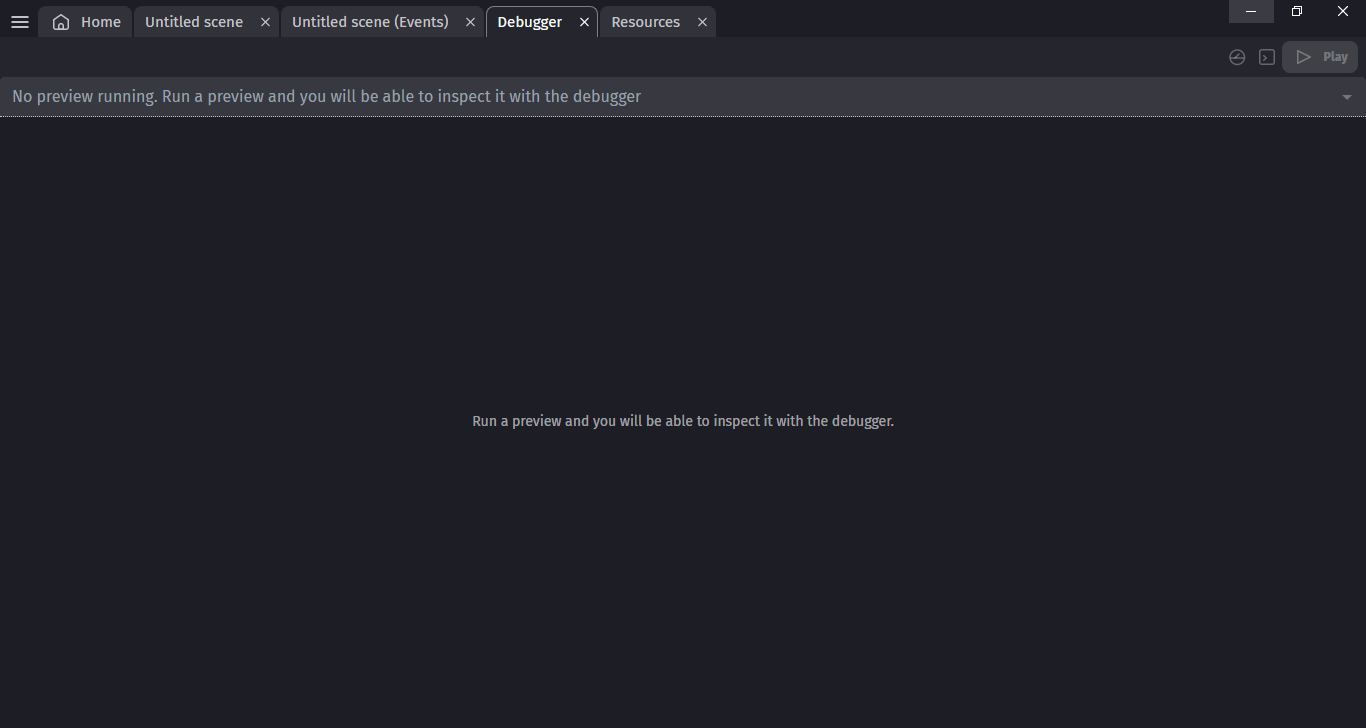Viewport: 1366px width, 728px height.
Task: Go to the Home tab
Action: 100,21
